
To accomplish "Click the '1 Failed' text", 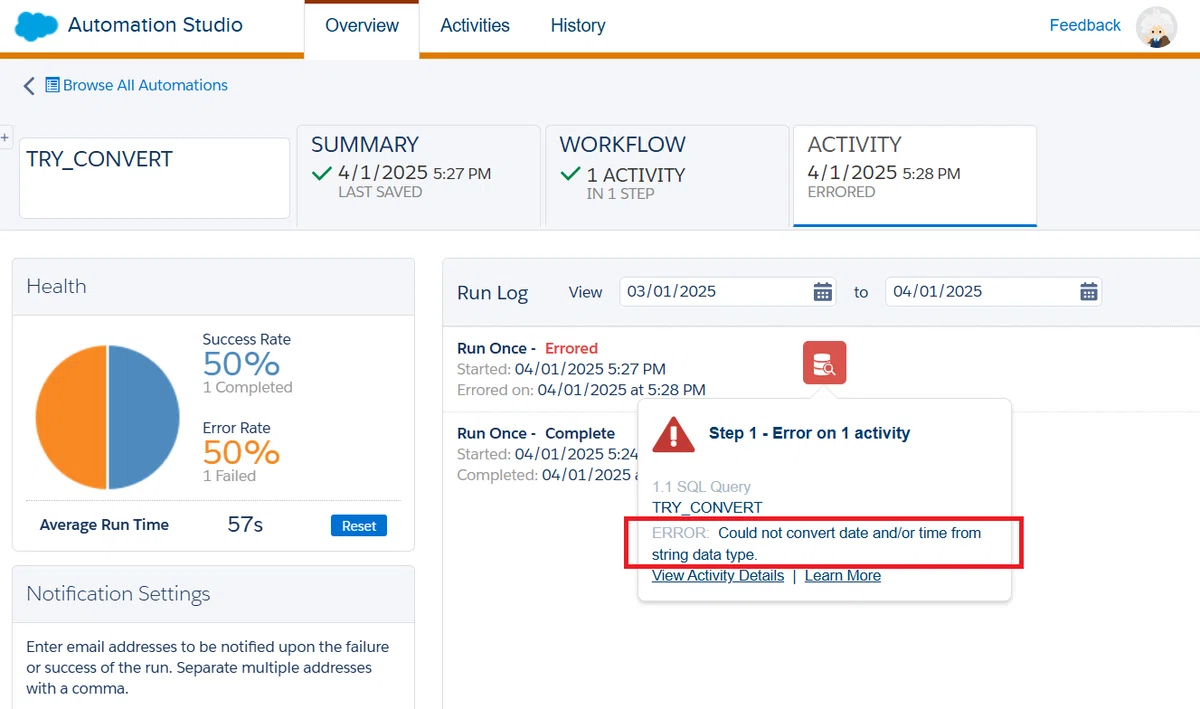I will click(x=229, y=476).
